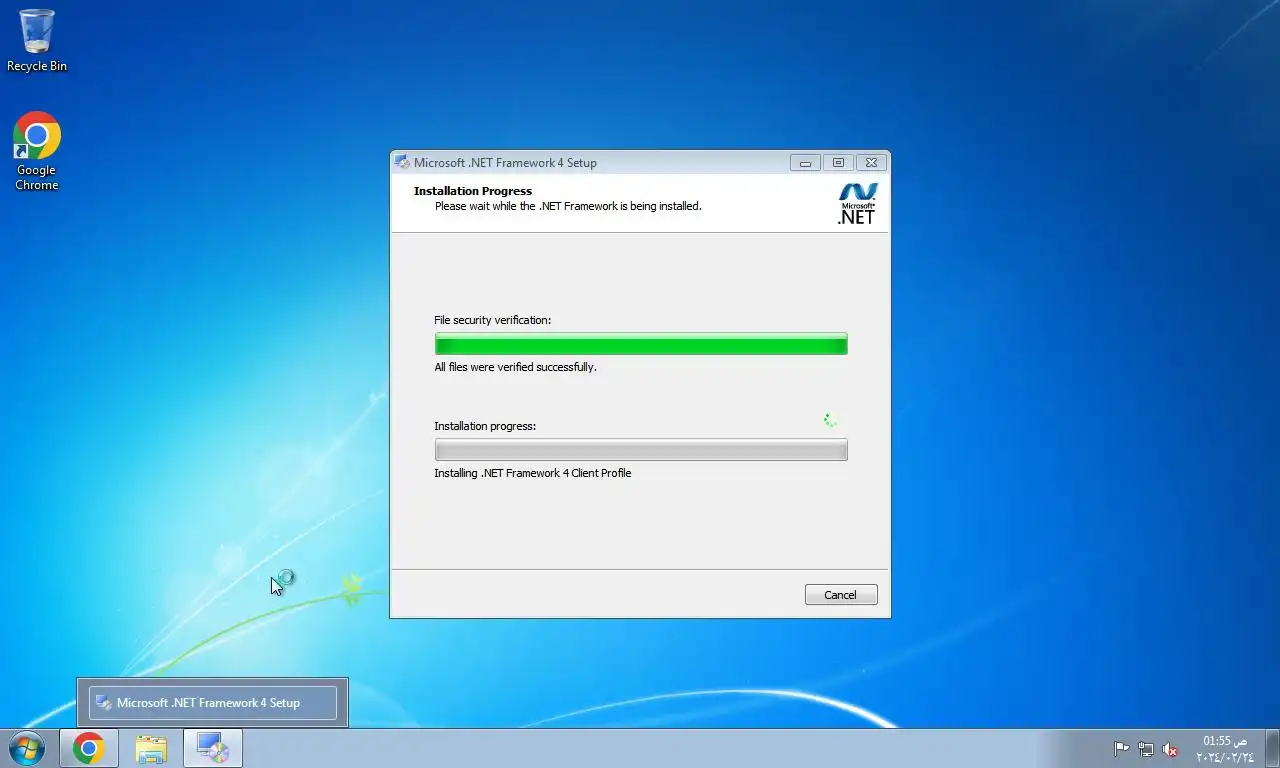Open the network tray icon
This screenshot has width=1280, height=768.
click(1146, 749)
